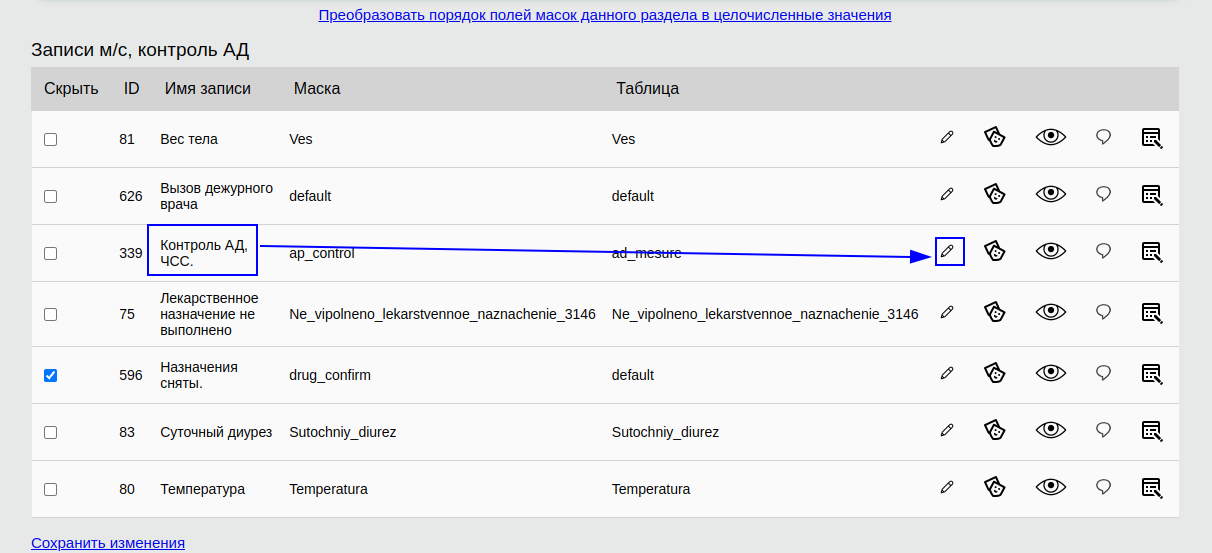Check the hide checkbox for Вес тела

coord(51,139)
